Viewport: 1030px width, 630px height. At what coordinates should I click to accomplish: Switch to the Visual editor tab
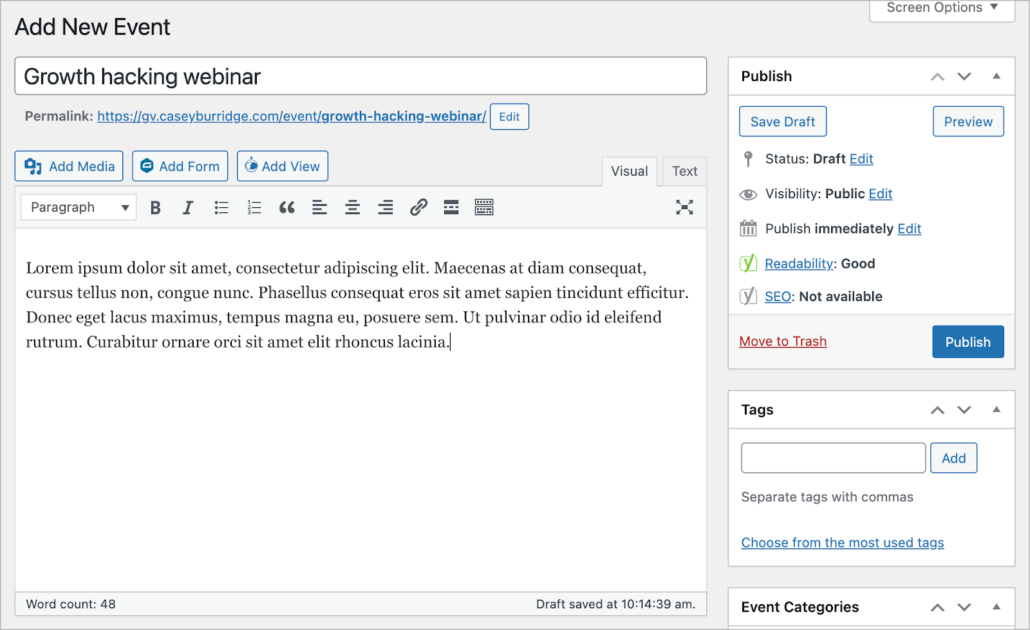[629, 171]
